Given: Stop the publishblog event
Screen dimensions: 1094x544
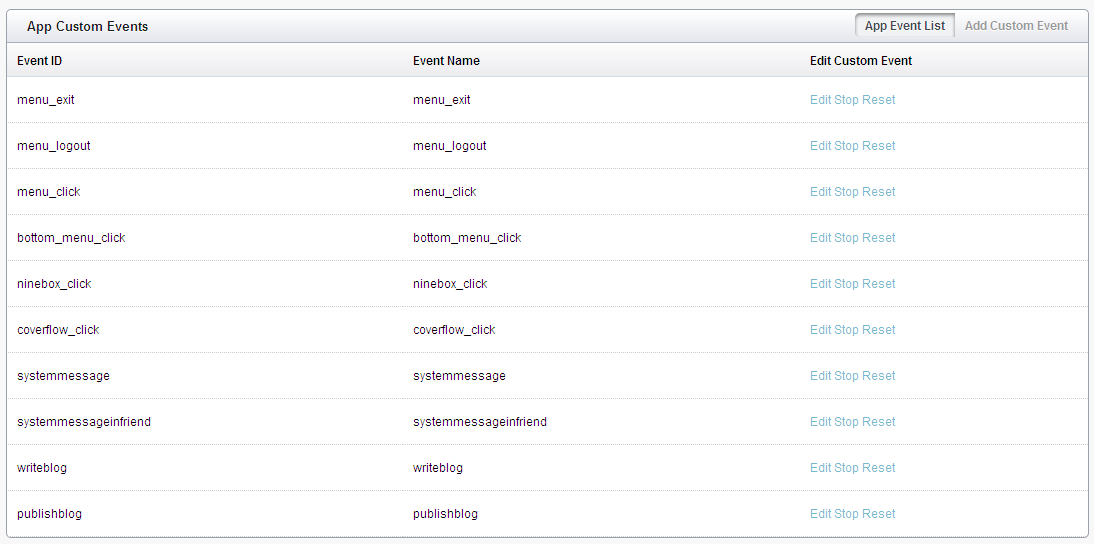Looking at the screenshot, I should tap(846, 514).
